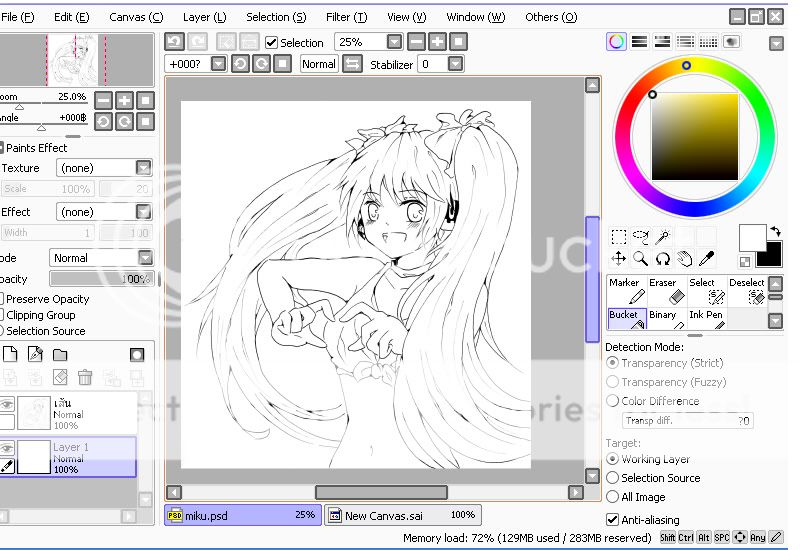The image size is (800, 550).
Task: Choose the Select pen tool
Action: (707, 291)
